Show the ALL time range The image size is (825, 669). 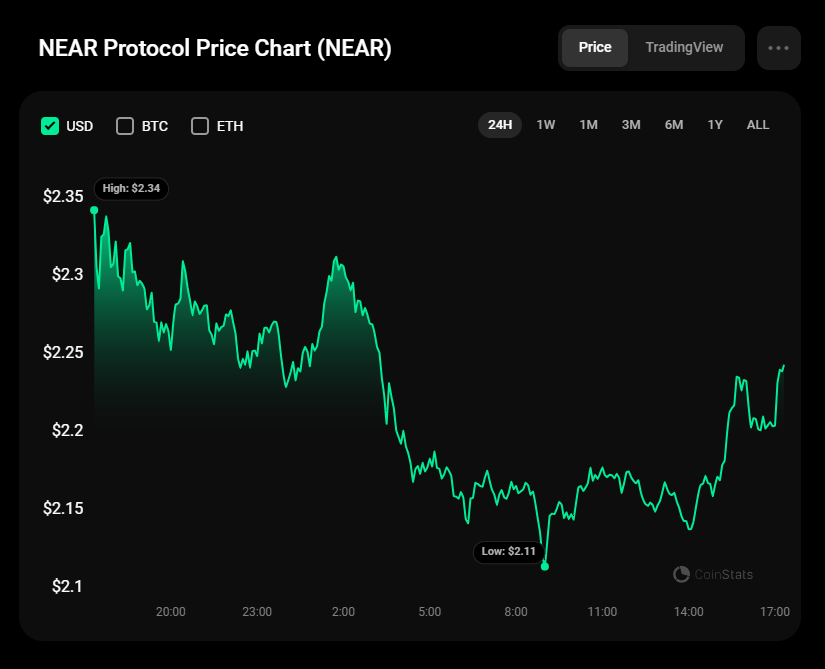(x=758, y=125)
